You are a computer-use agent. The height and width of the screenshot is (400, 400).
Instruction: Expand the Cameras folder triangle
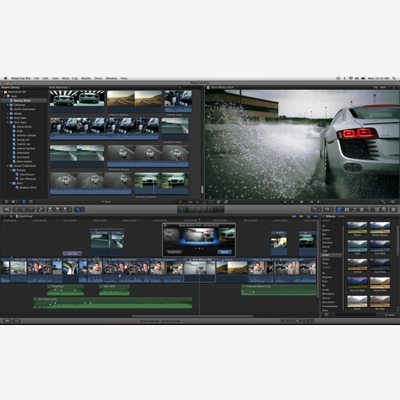8,105
